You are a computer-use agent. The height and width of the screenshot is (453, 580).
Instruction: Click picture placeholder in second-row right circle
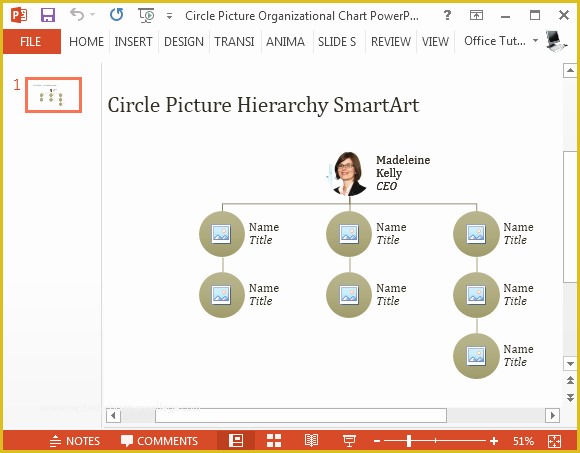pos(476,295)
